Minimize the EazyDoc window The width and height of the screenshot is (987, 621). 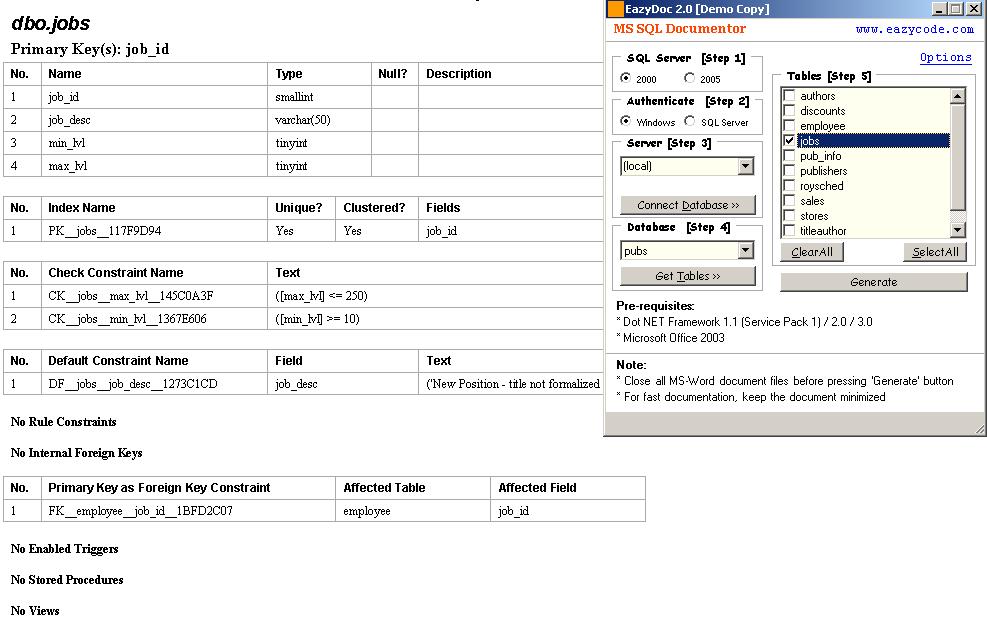tap(939, 9)
